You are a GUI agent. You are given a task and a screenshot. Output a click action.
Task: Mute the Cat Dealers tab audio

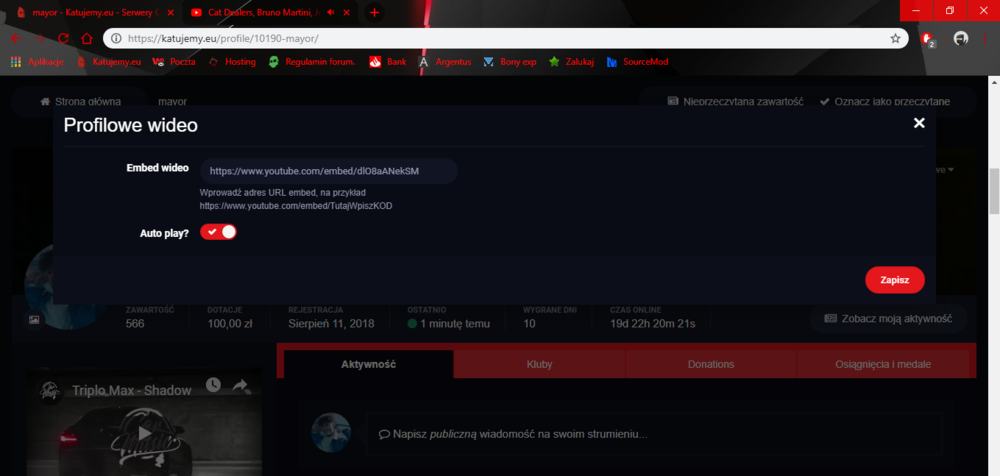(x=331, y=12)
